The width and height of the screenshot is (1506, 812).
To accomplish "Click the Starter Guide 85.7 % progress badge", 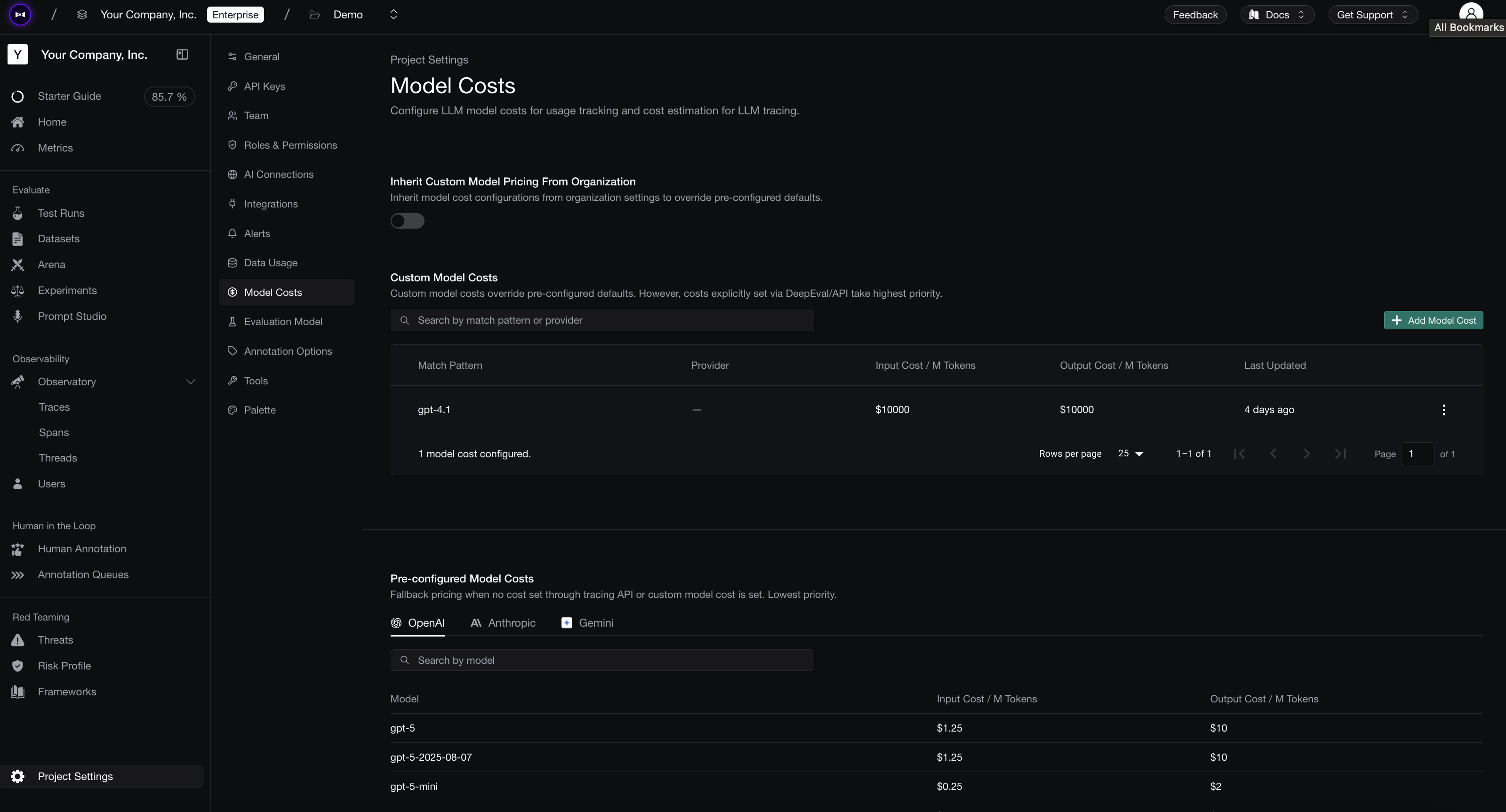I will pyautogui.click(x=169, y=97).
